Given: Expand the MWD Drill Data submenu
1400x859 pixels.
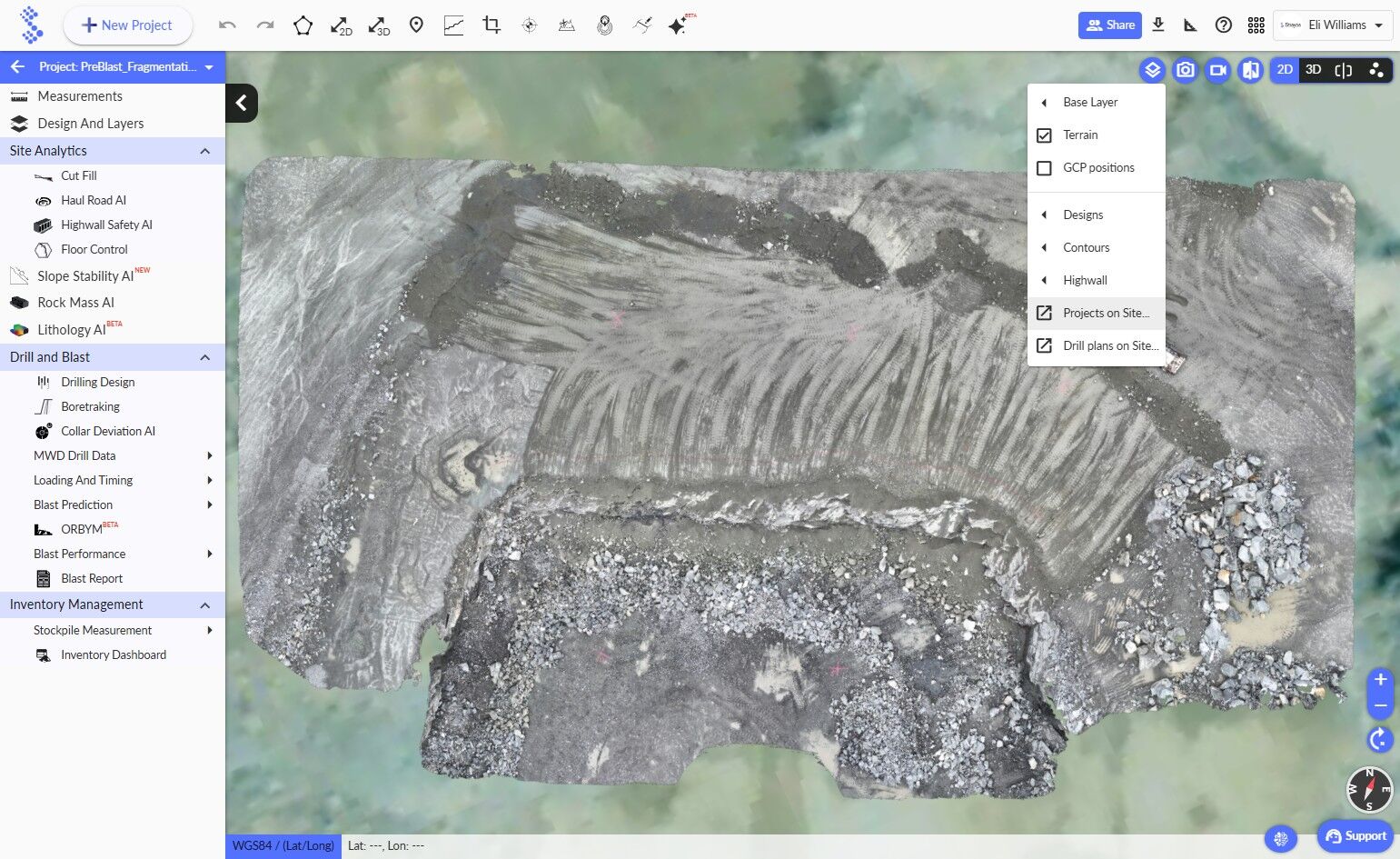Looking at the screenshot, I should point(210,455).
